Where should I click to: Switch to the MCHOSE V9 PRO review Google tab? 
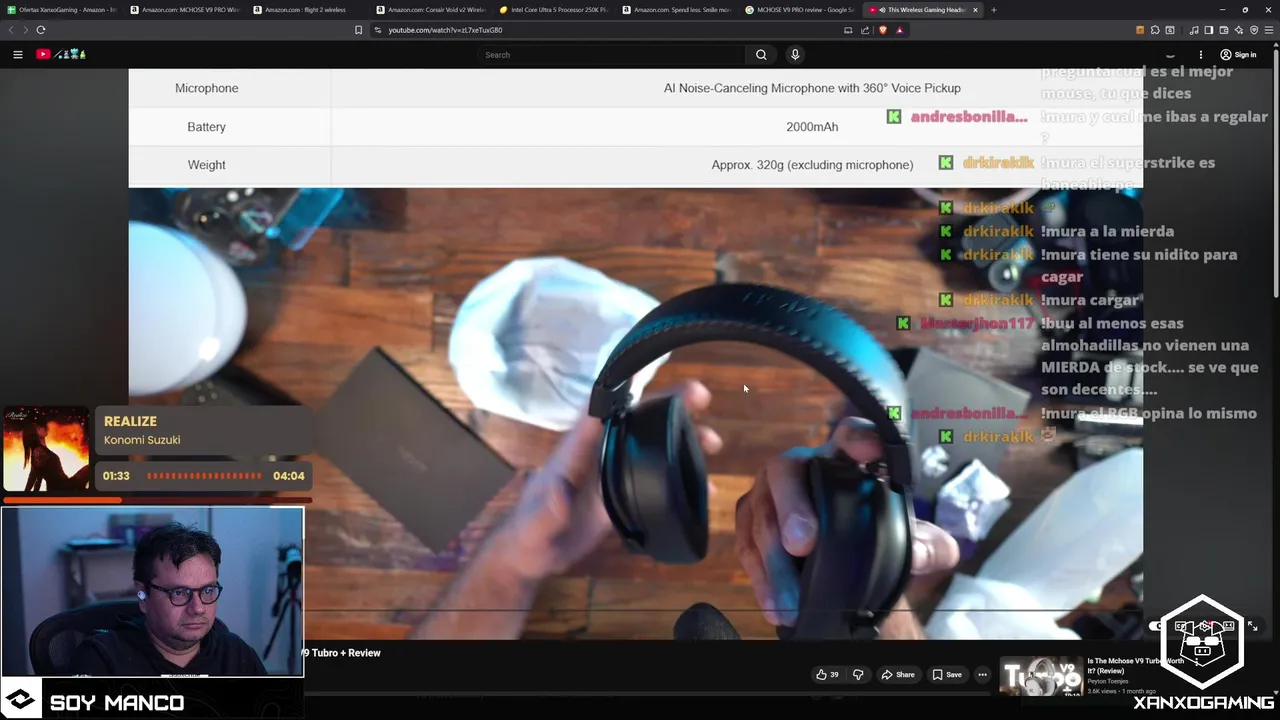point(800,10)
